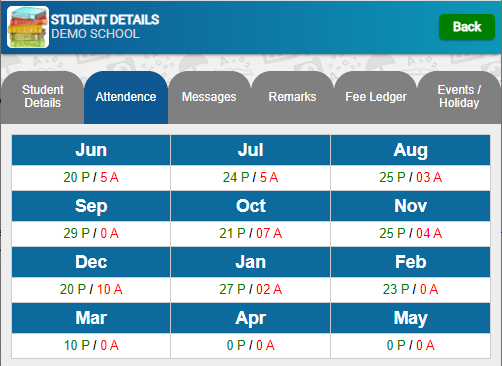Click the Apr month header
The width and height of the screenshot is (502, 366).
[x=250, y=318]
